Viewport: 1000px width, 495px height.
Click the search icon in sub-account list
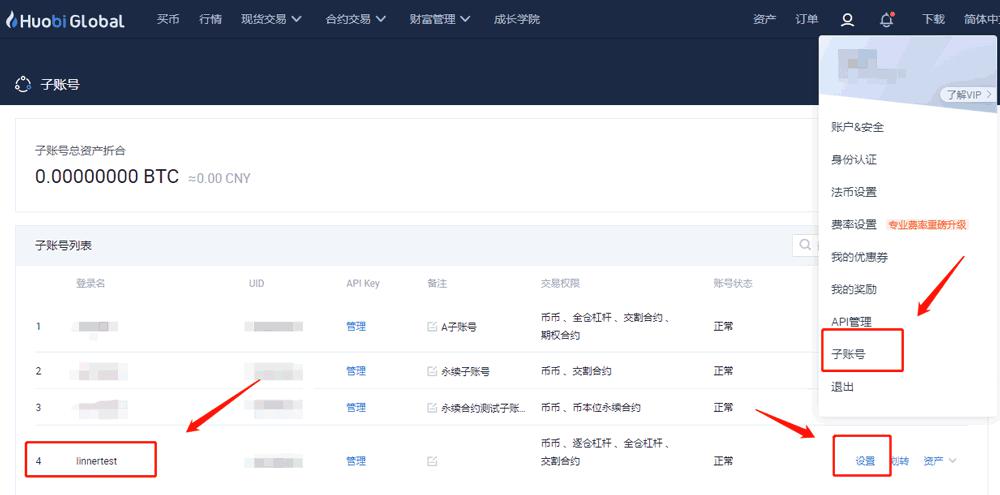pos(805,245)
